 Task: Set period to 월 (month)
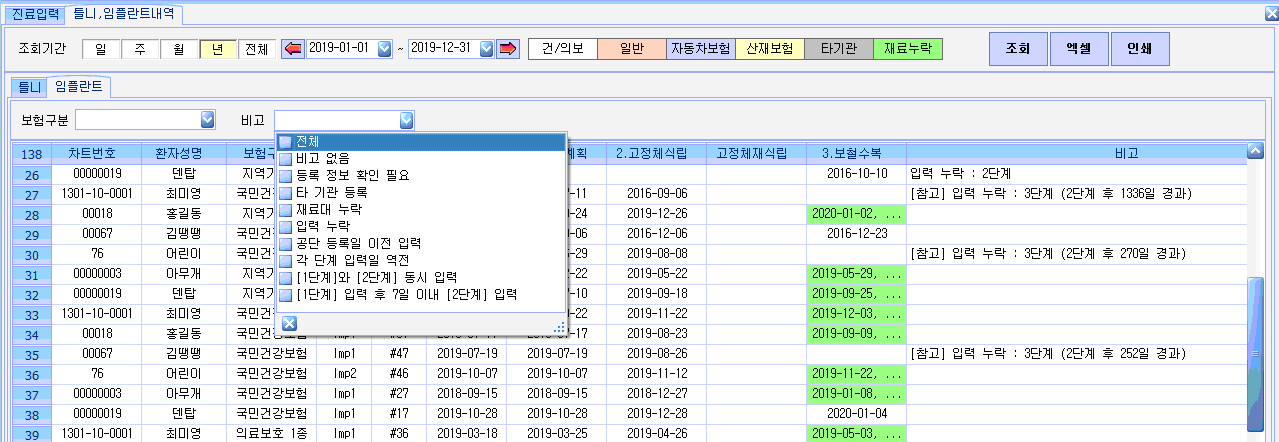(179, 49)
